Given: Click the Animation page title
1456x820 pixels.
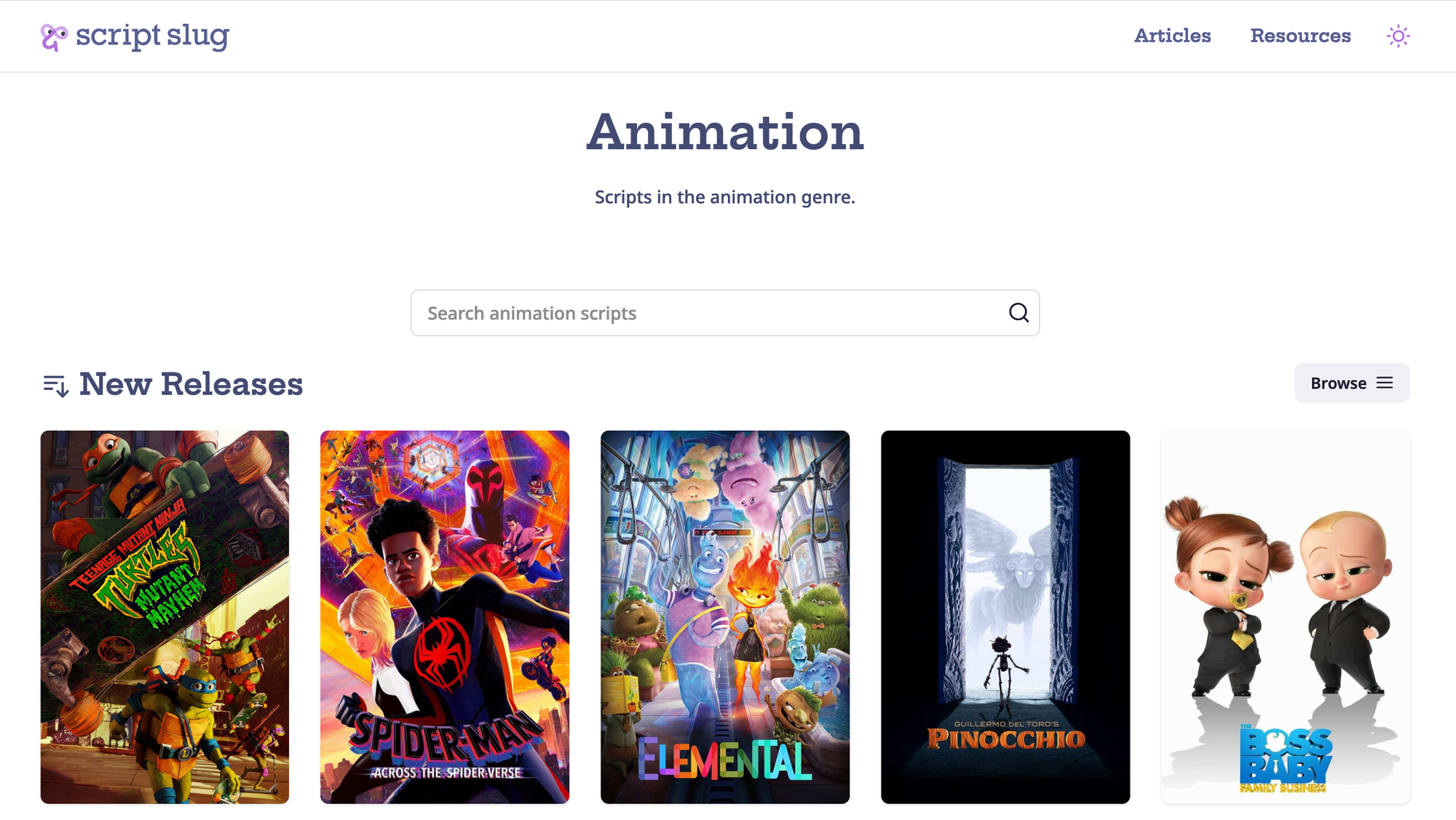Looking at the screenshot, I should [x=725, y=132].
